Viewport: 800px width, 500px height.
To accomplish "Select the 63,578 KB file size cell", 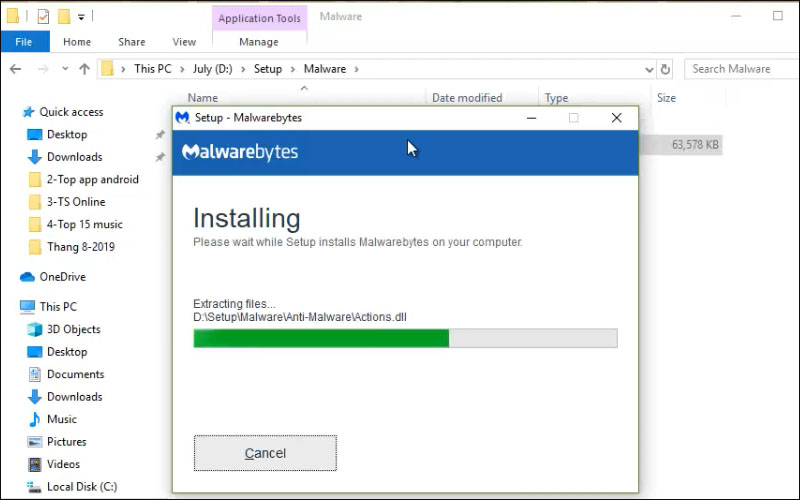I will coord(694,145).
